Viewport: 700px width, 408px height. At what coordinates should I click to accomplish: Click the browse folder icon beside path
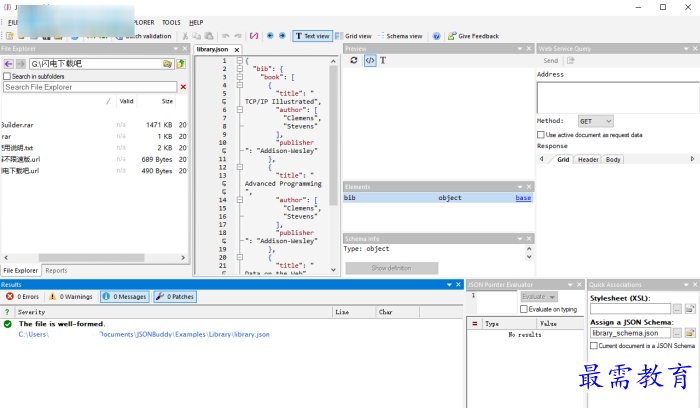point(167,64)
